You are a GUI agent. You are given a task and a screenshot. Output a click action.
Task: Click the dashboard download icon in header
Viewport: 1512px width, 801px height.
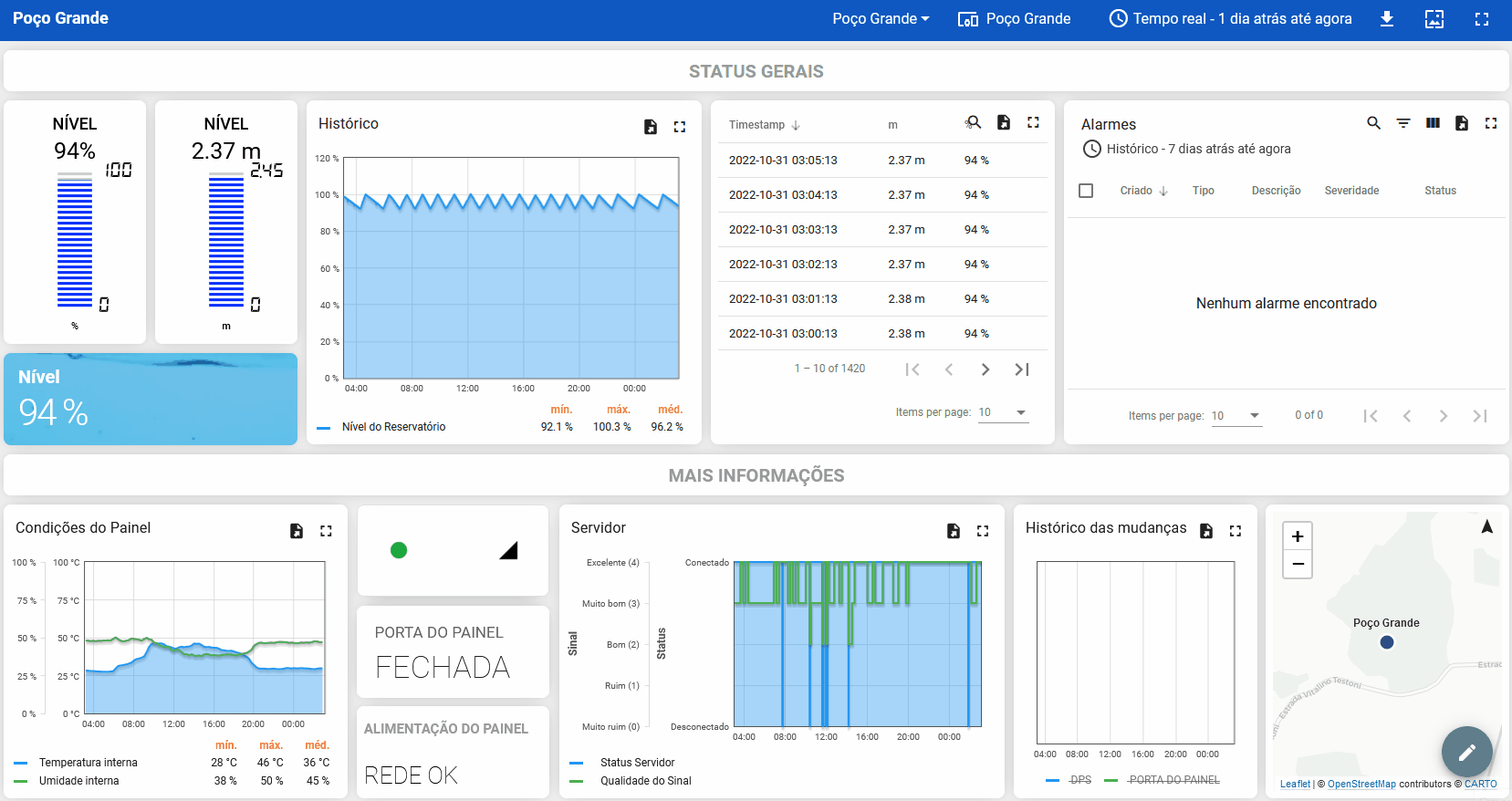click(x=1386, y=19)
